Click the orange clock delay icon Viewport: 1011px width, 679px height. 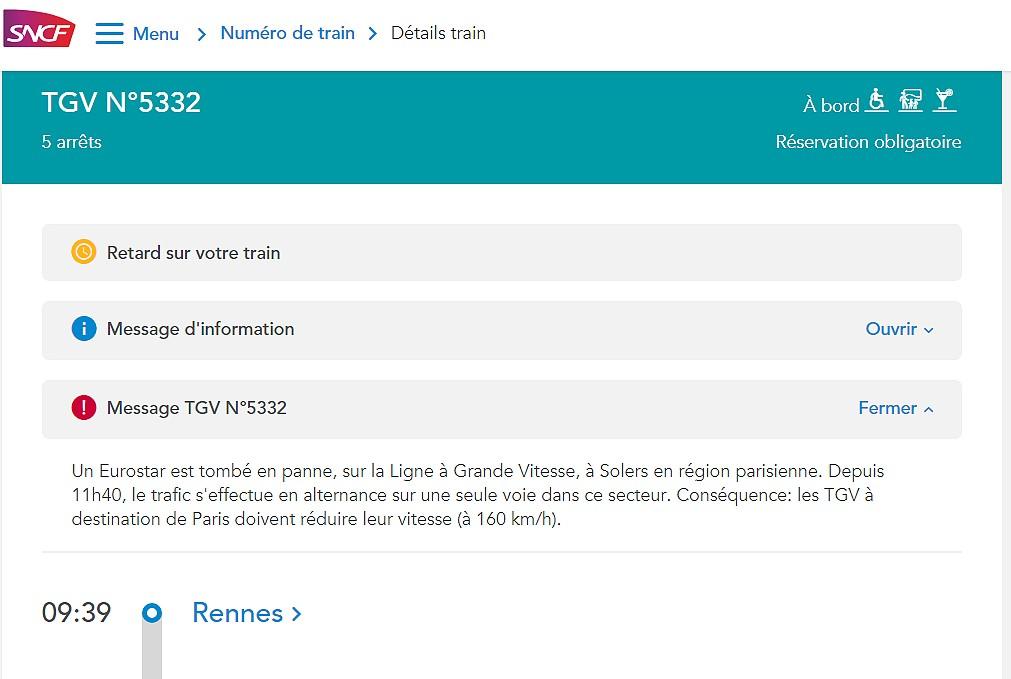(x=84, y=252)
